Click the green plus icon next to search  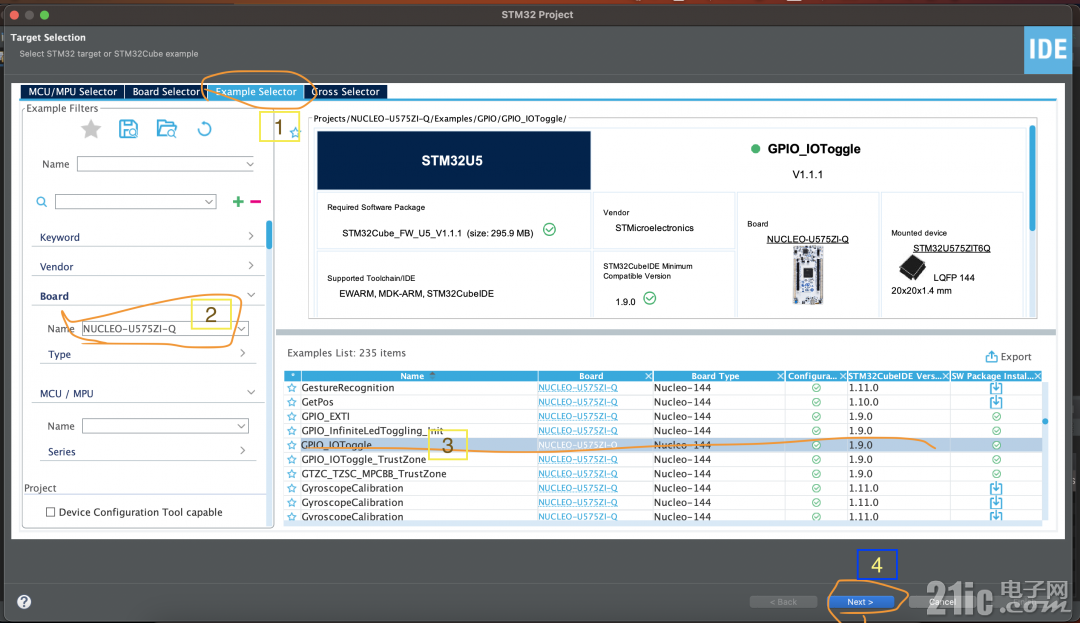click(238, 201)
